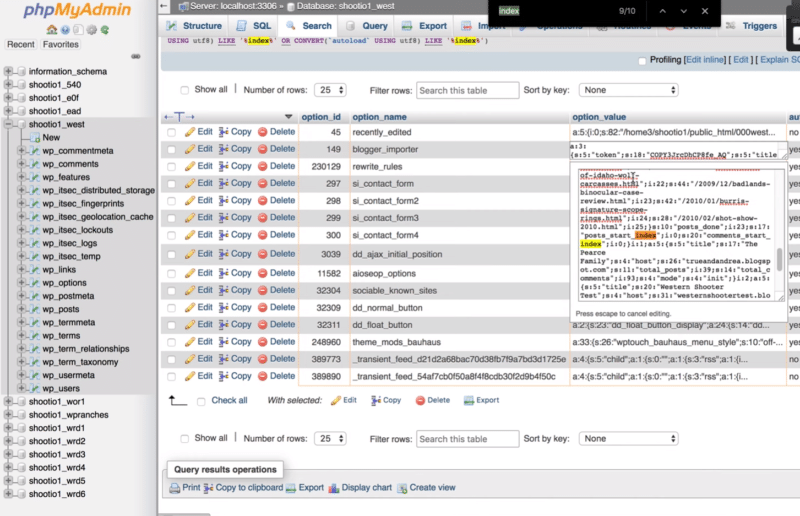This screenshot has width=800, height=516.
Task: Open the bottom Number of rows dropdown
Action: [x=330, y=438]
